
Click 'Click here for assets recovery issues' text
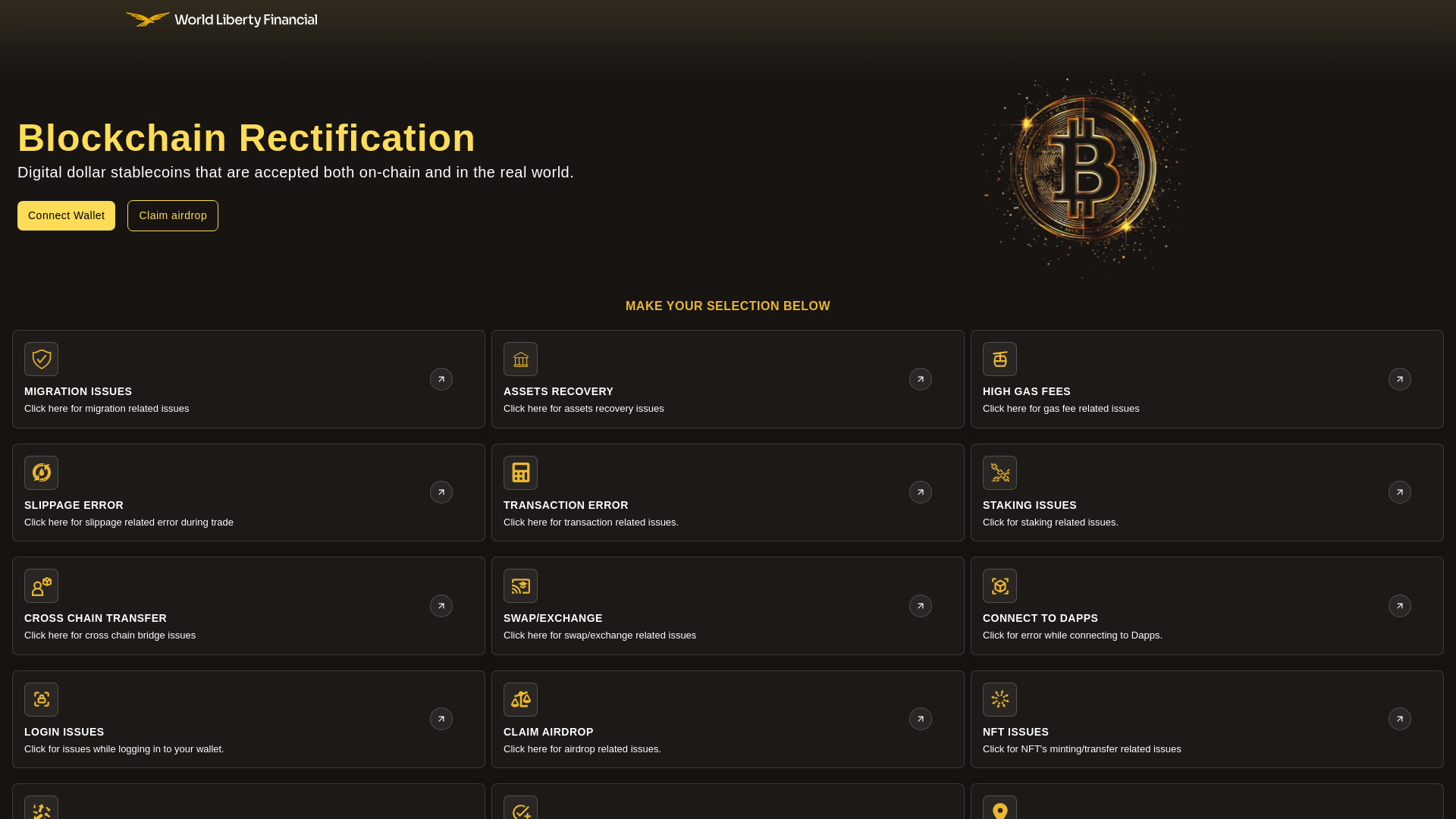[584, 409]
